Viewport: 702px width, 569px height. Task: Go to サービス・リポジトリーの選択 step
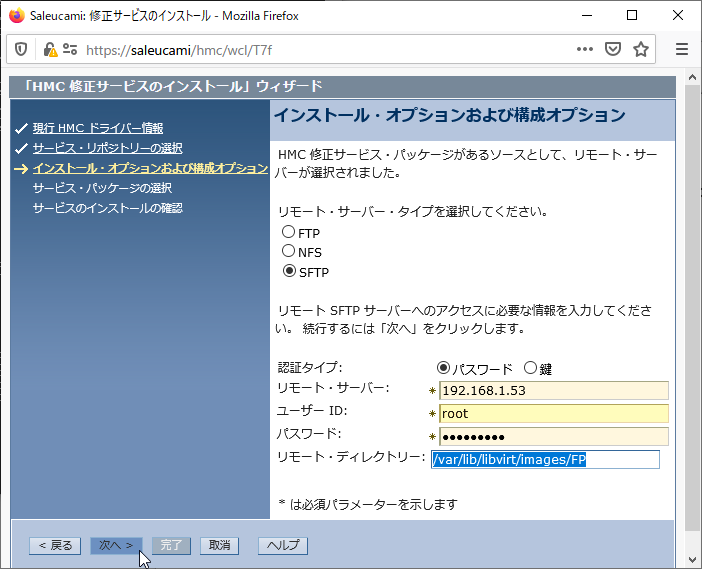(107, 148)
